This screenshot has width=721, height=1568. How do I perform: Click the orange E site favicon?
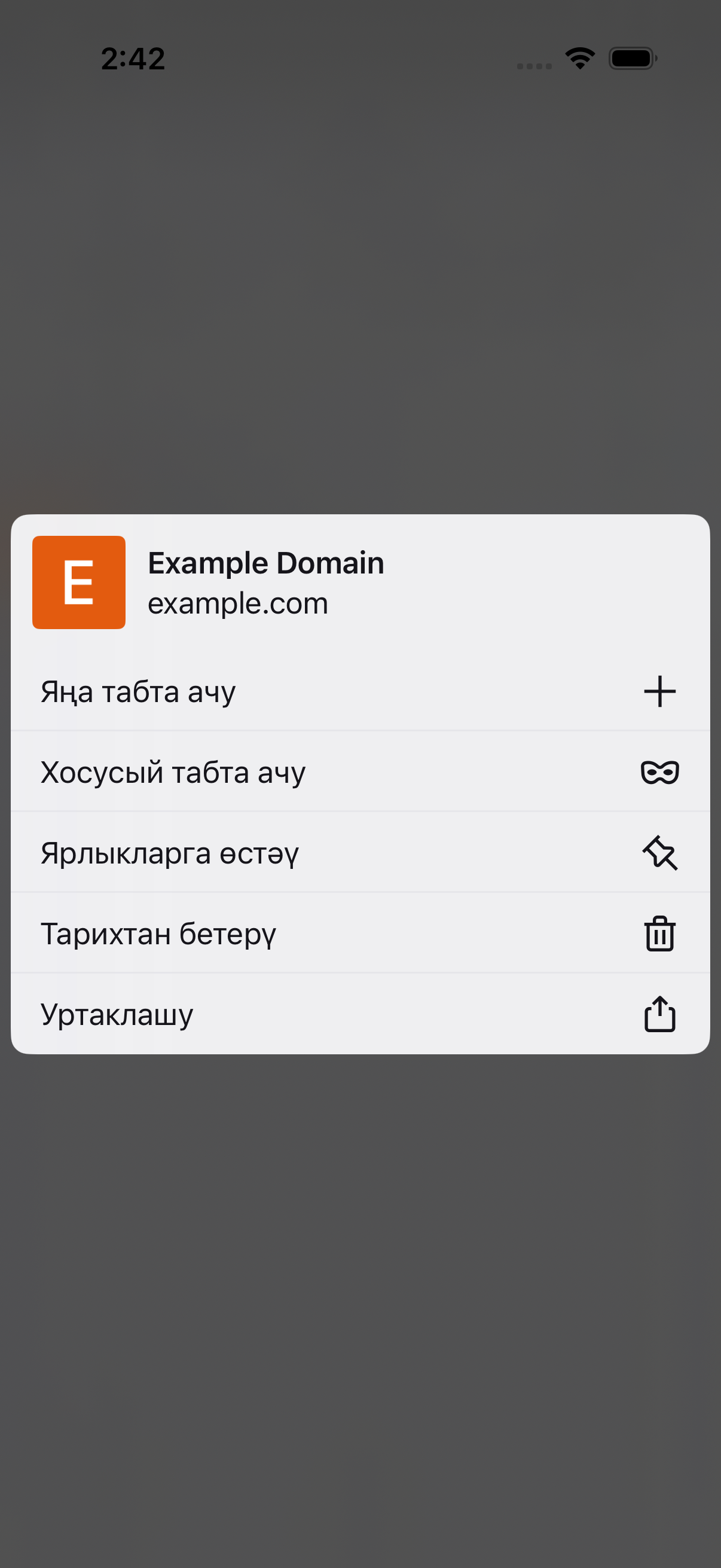[x=78, y=582]
